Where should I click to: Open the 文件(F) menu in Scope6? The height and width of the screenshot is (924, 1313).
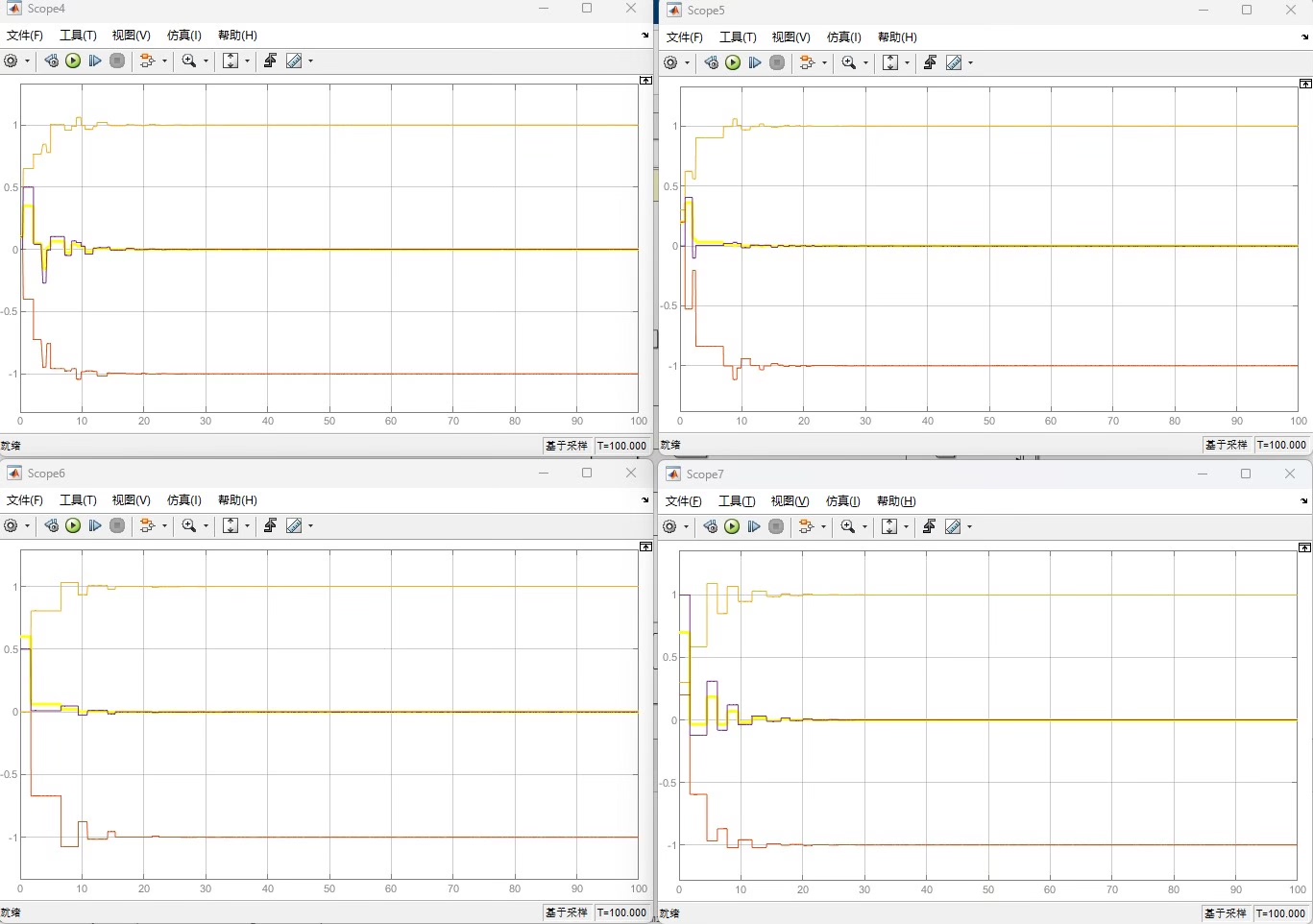pos(25,499)
